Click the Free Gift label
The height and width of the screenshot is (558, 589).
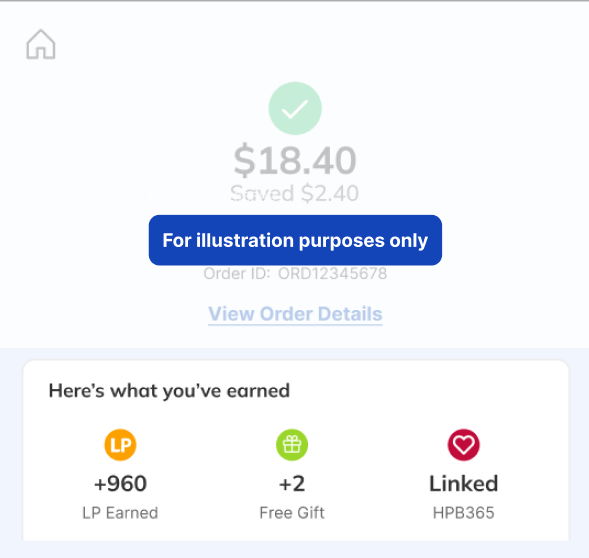pyautogui.click(x=292, y=513)
